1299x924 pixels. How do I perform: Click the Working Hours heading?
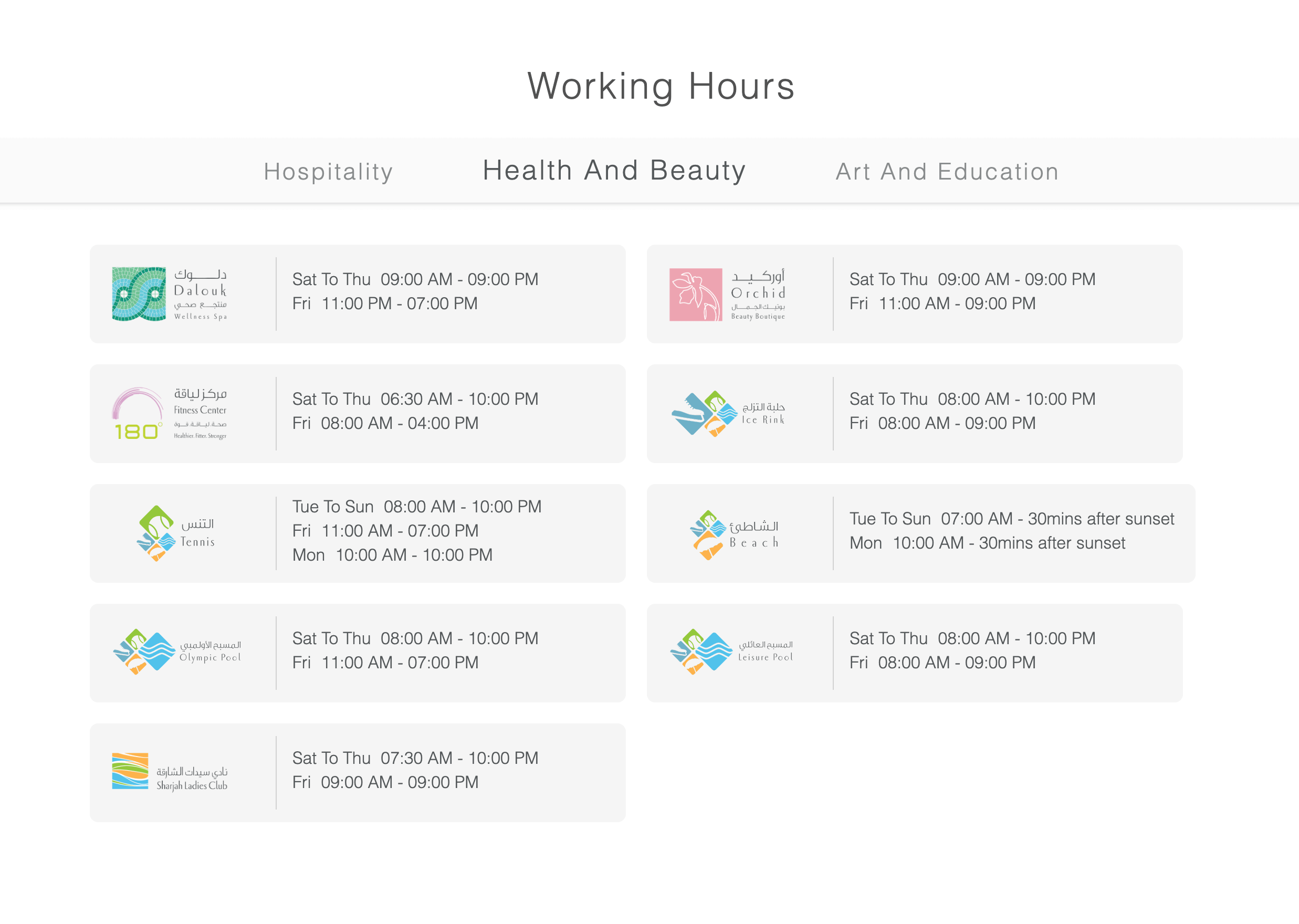pyautogui.click(x=661, y=87)
